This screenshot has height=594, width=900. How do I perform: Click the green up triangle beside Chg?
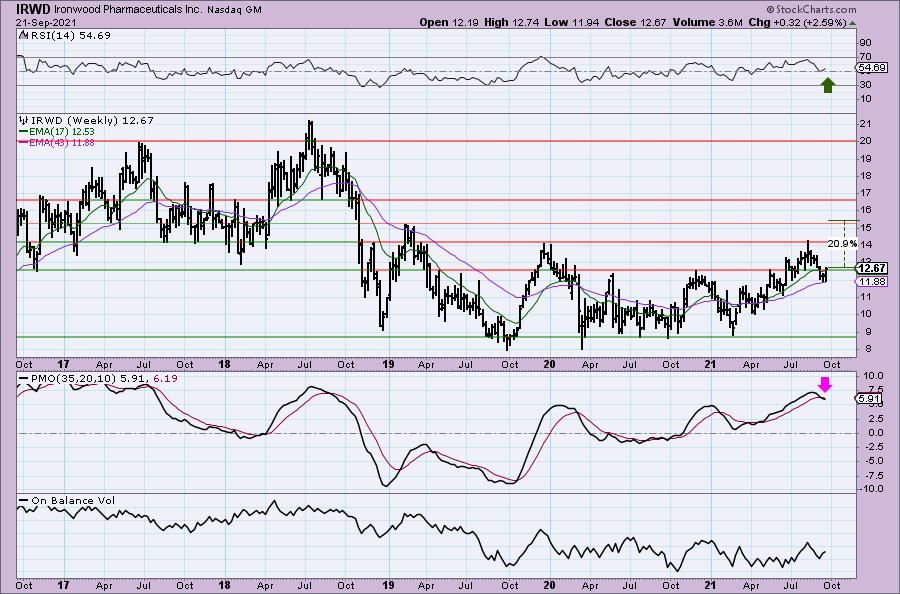852,24
